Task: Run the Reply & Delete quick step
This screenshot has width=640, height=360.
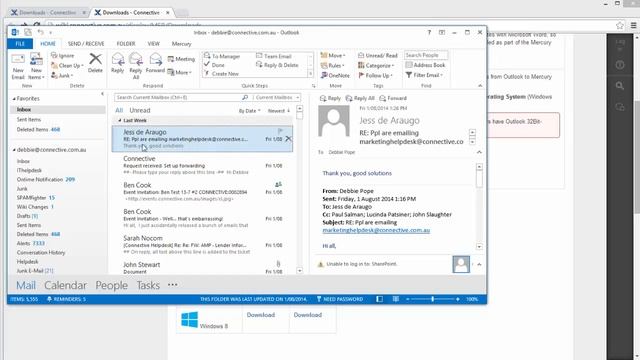Action: coord(277,65)
